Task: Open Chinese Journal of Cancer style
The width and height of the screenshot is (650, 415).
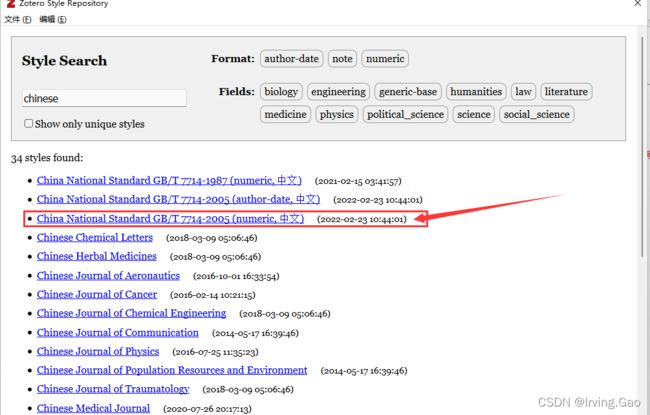Action: tap(97, 294)
